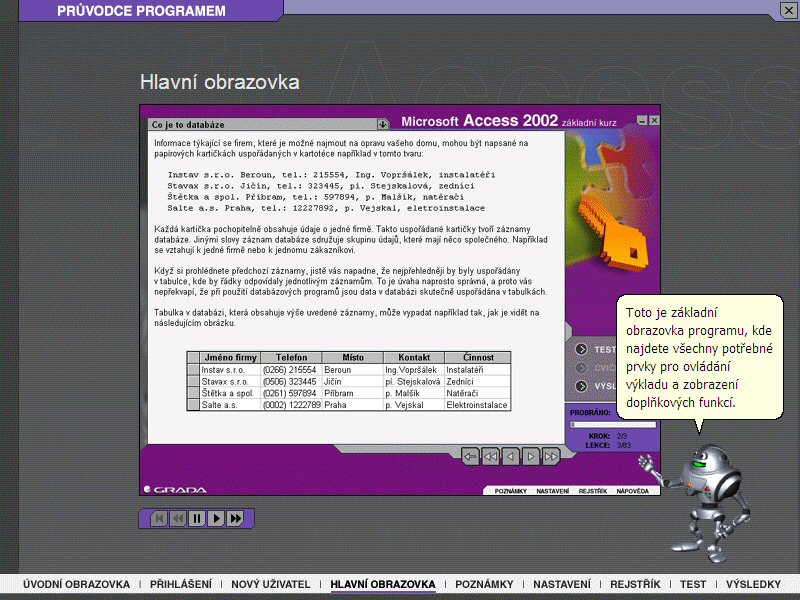View the Výsledky tab
Screen dimensions: 800x600
click(x=754, y=584)
